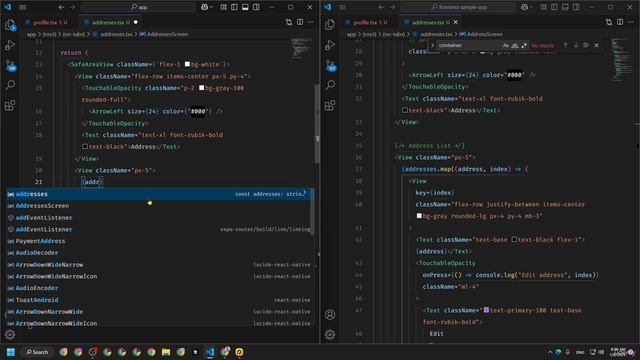This screenshot has height=360, width=640.
Task: Toggle Use Regular Expression in find widget
Action: click(x=524, y=45)
